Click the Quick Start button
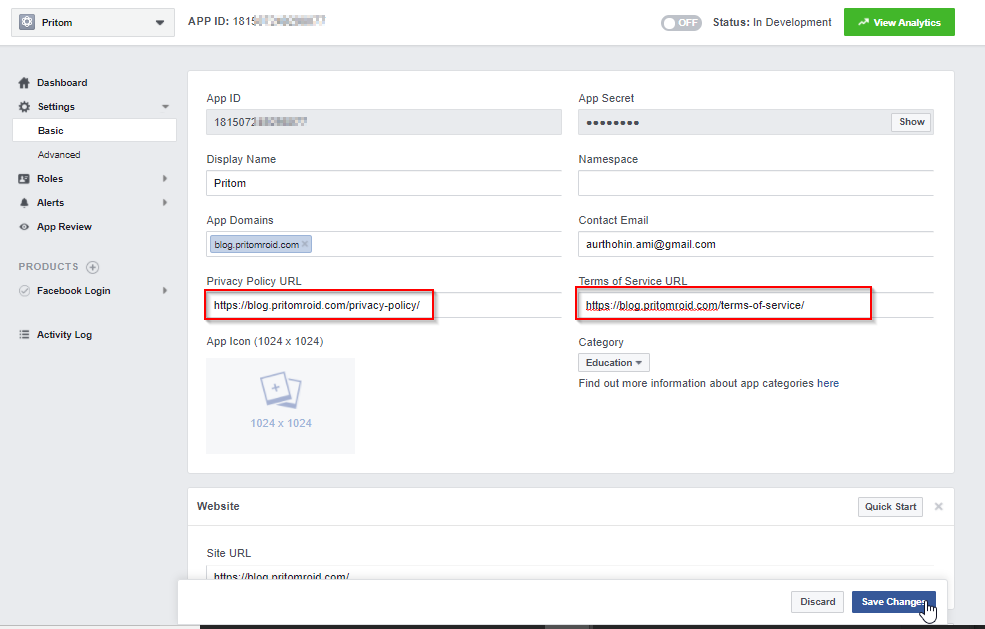985x629 pixels. pyautogui.click(x=890, y=506)
